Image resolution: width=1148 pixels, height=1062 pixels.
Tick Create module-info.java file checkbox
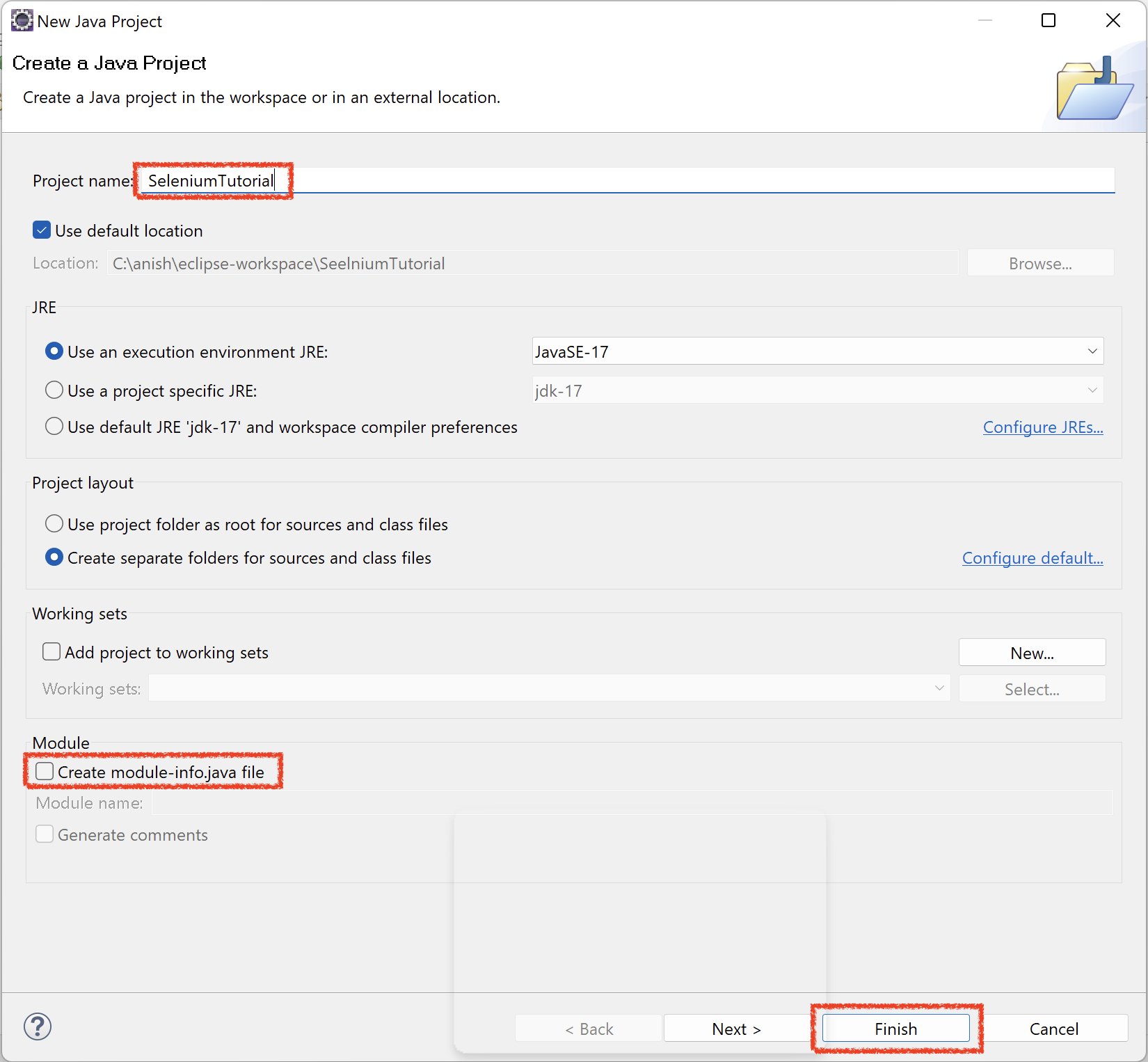[x=45, y=771]
